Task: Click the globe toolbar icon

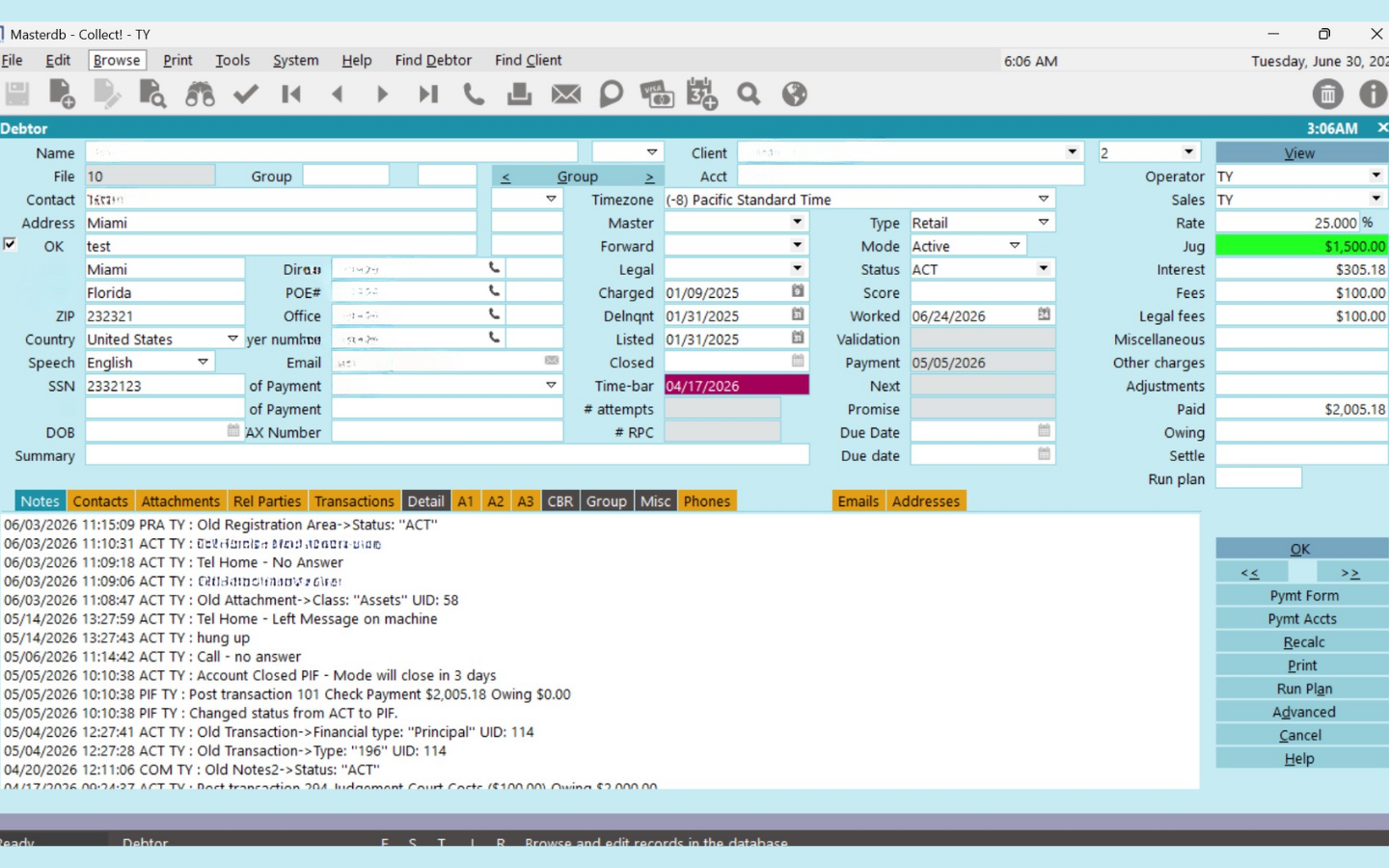Action: pyautogui.click(x=795, y=95)
